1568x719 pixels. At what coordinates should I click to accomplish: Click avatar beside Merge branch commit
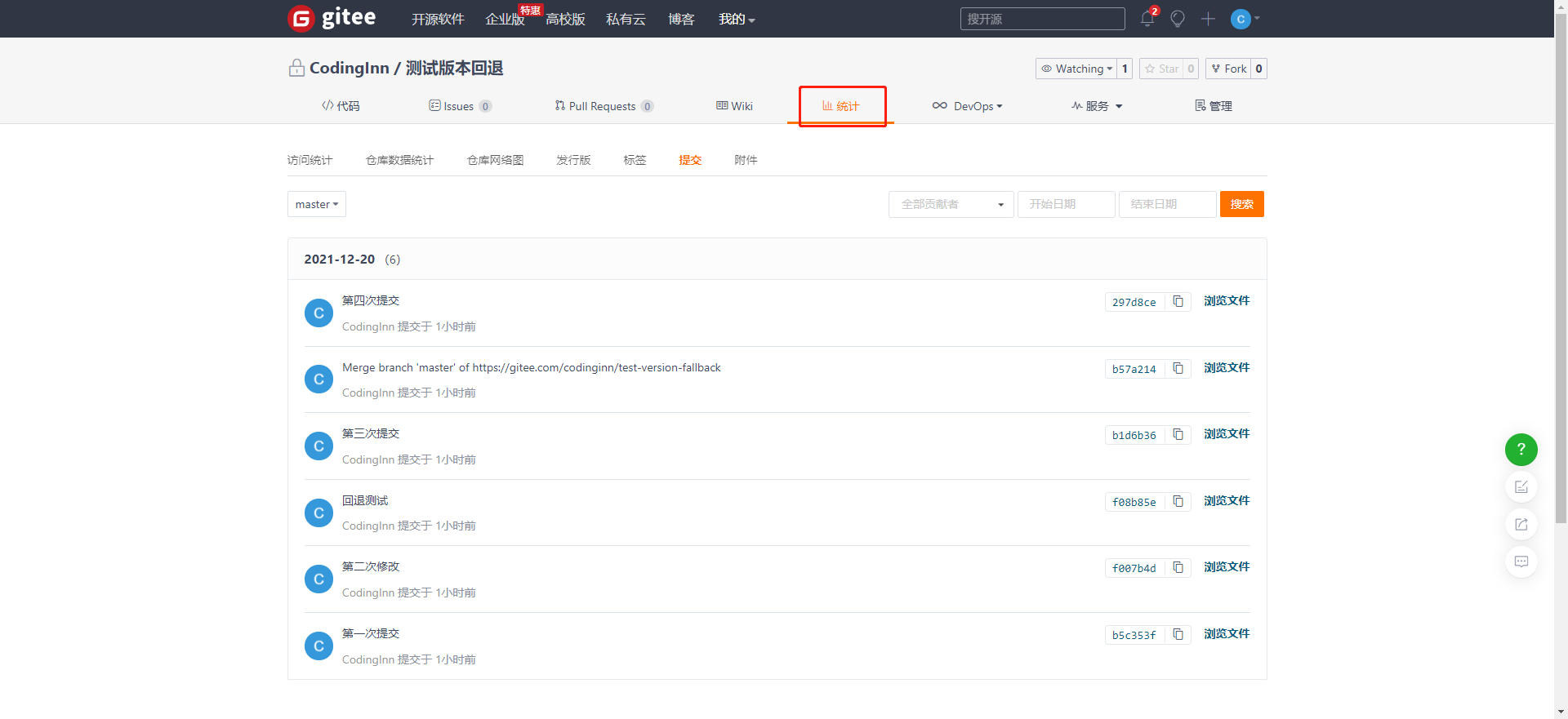[x=318, y=379]
